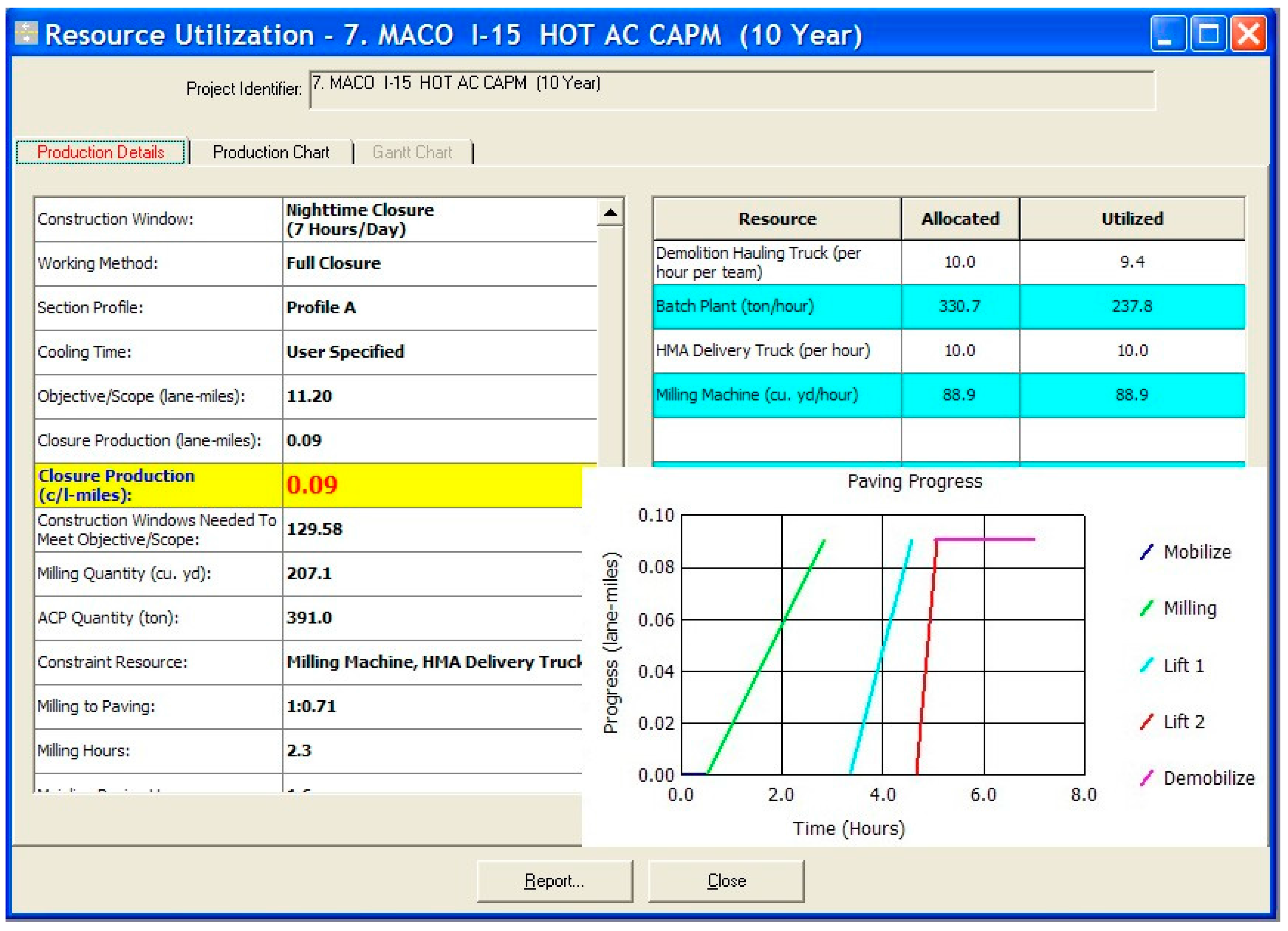This screenshot has height=931, width=1288.
Task: Click the Allocated column header
Action: coord(960,219)
